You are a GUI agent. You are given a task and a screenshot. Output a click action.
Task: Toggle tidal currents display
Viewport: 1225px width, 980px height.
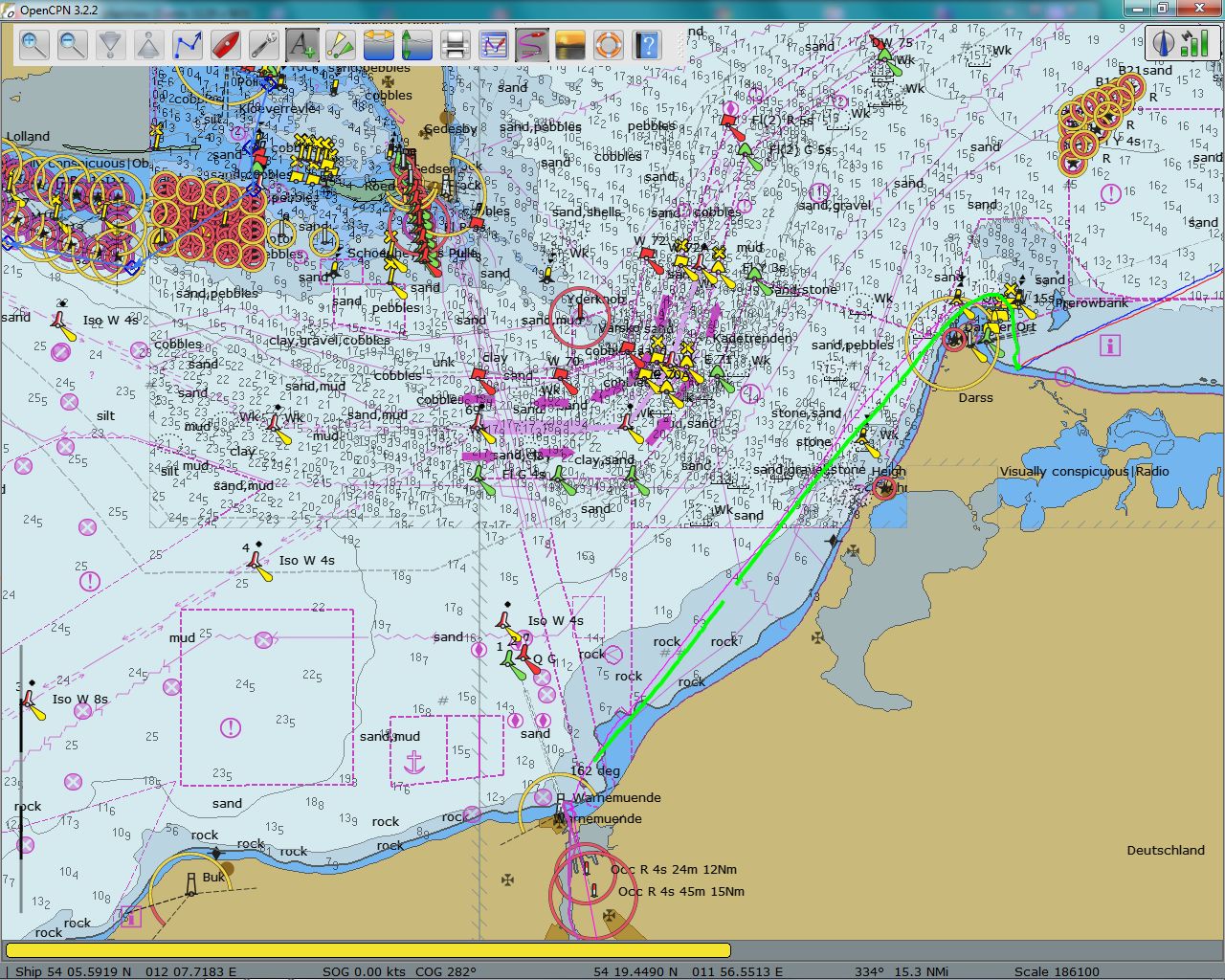point(379,44)
